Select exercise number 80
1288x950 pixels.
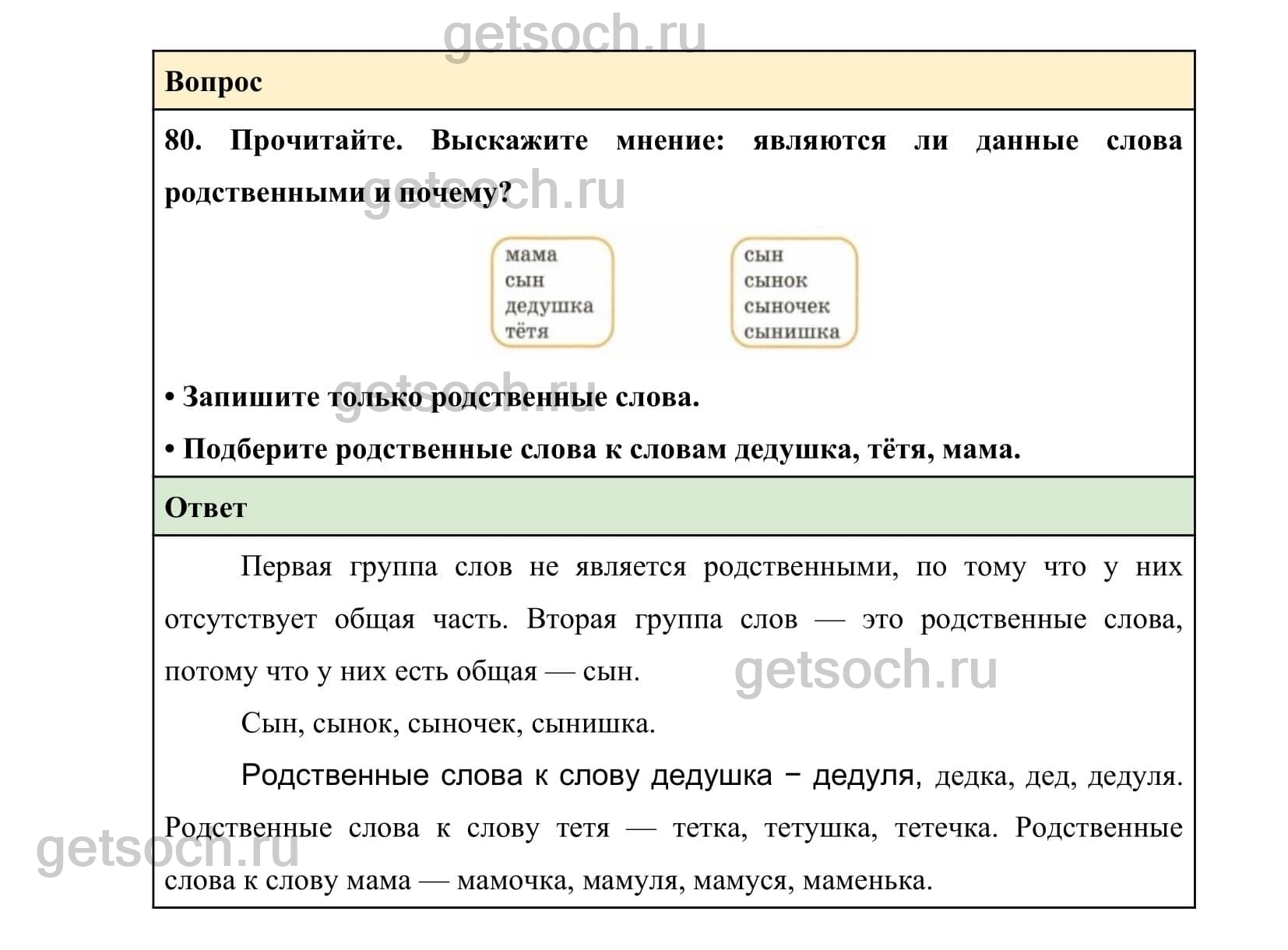(x=182, y=141)
